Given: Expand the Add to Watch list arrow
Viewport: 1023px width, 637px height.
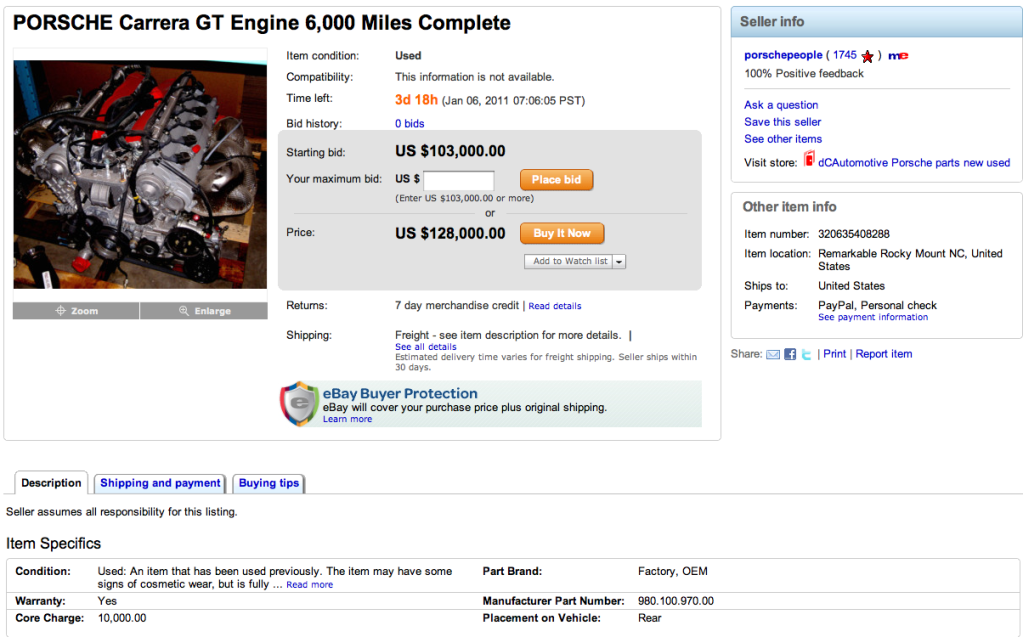Looking at the screenshot, I should tap(619, 262).
